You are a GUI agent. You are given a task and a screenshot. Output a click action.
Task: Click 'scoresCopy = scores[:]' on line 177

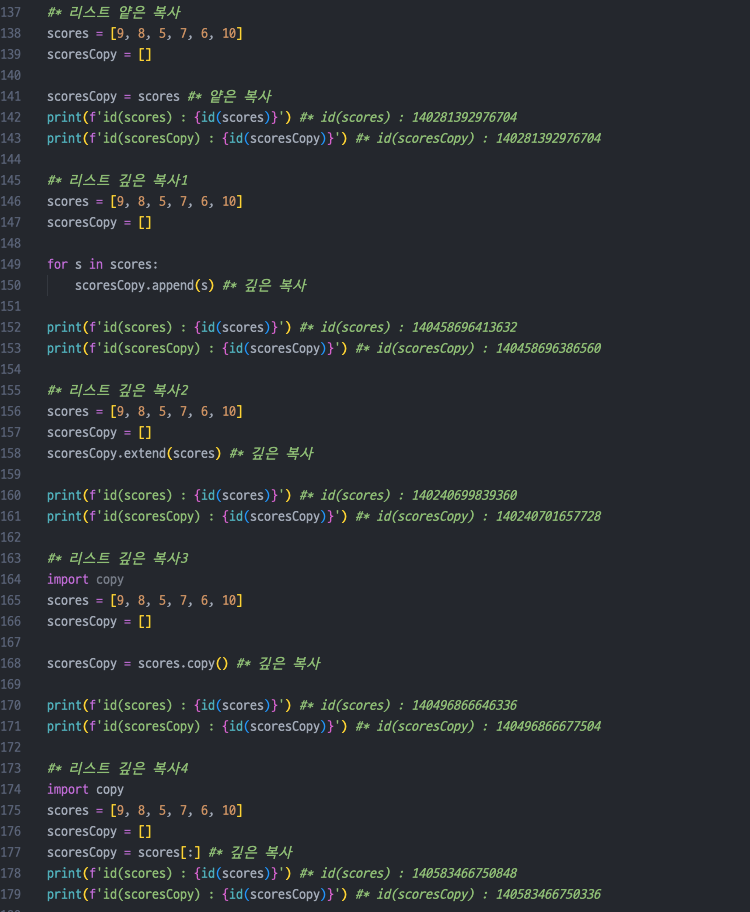coord(124,853)
